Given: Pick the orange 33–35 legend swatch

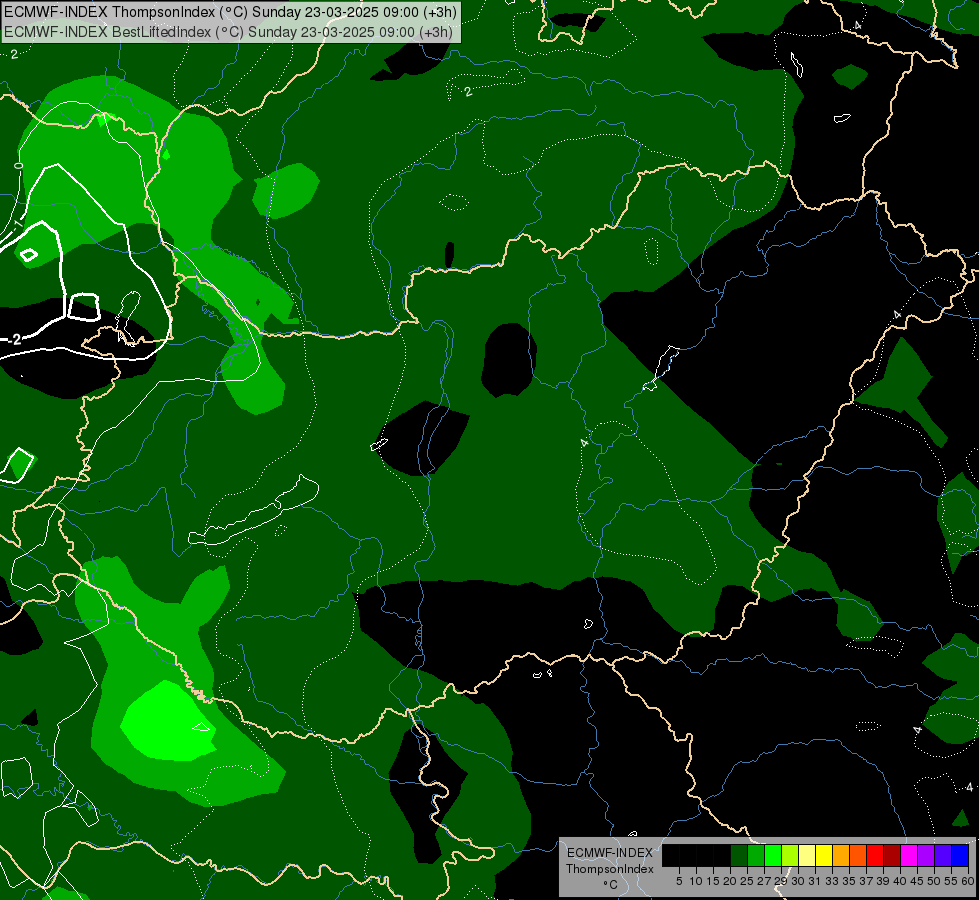Looking at the screenshot, I should point(841,855).
